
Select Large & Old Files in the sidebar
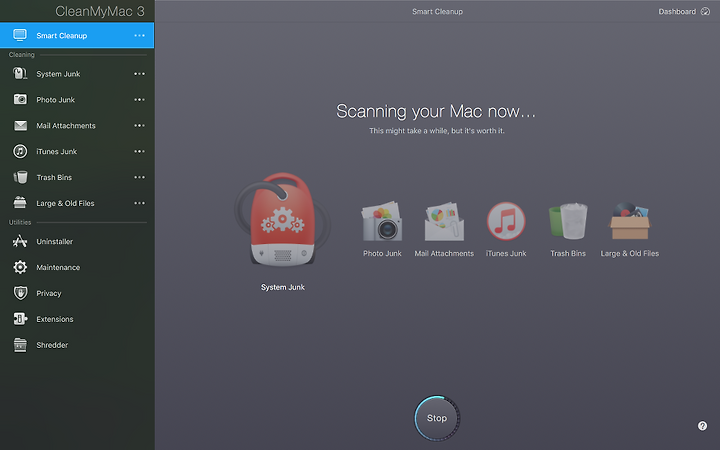pyautogui.click(x=77, y=203)
